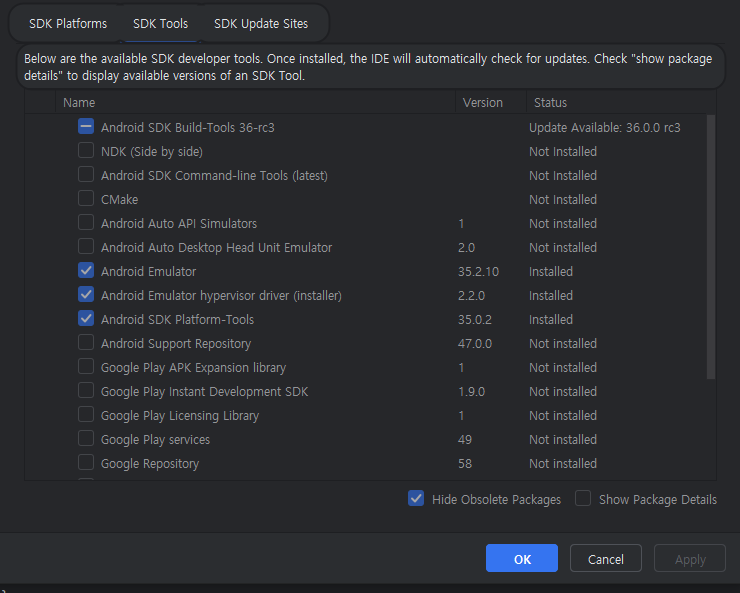Click the Cancel button

(605, 559)
